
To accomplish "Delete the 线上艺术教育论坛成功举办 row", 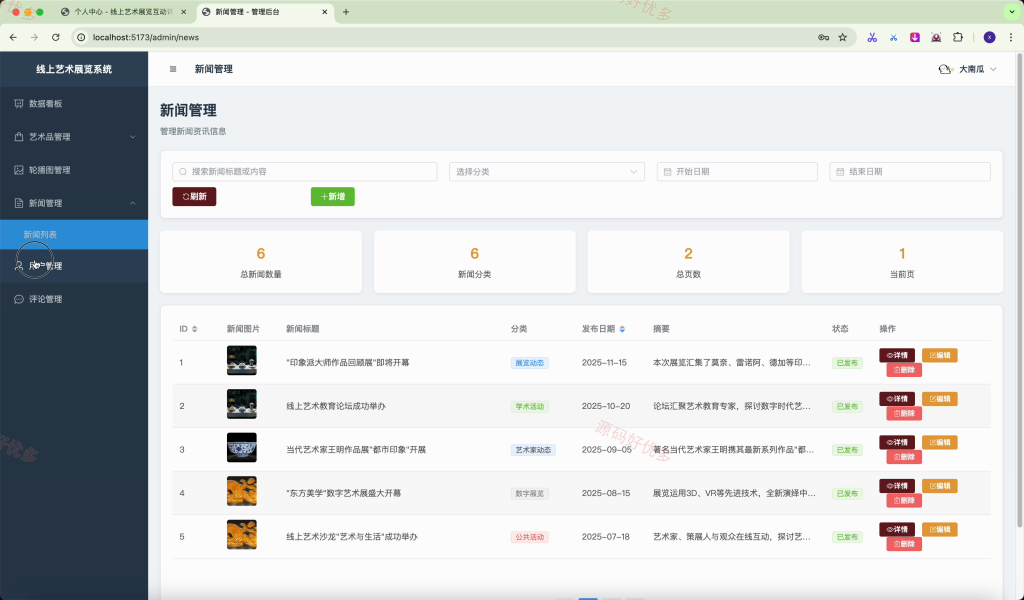I will point(904,413).
